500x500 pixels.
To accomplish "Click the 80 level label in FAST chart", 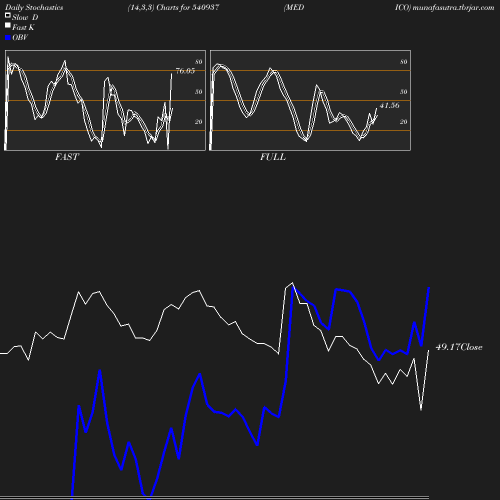I will point(199,62).
